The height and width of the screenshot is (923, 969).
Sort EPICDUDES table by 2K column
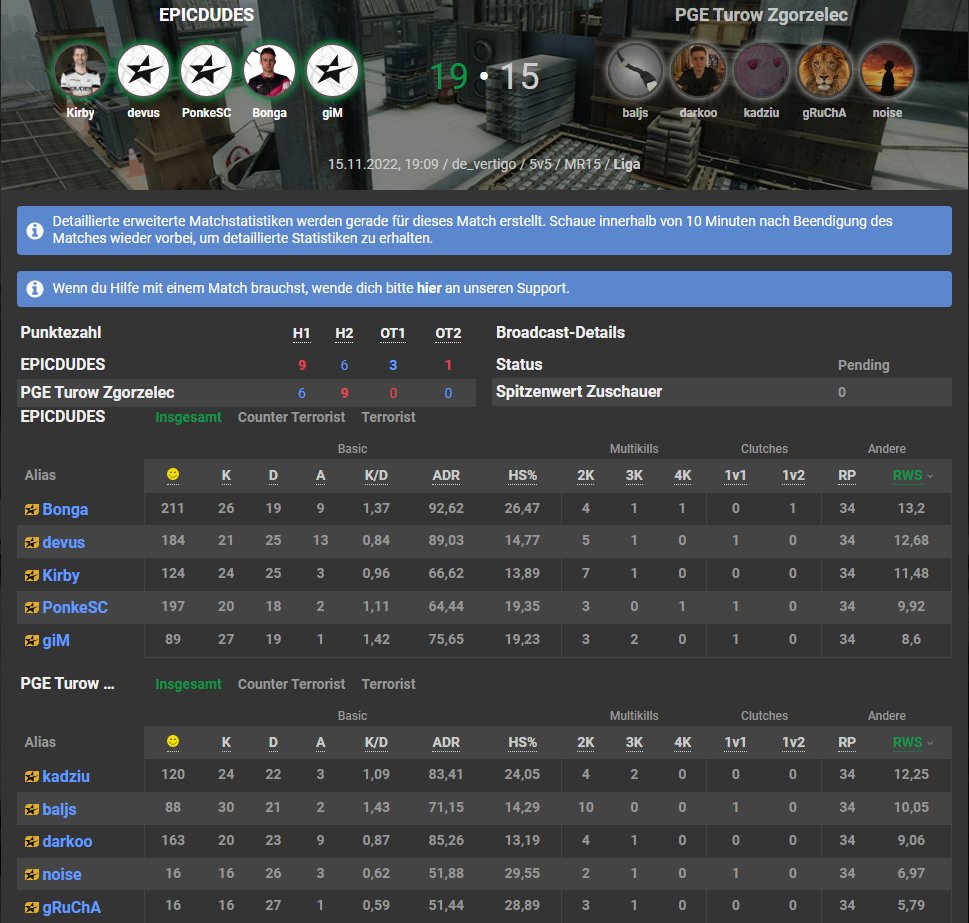(585, 475)
